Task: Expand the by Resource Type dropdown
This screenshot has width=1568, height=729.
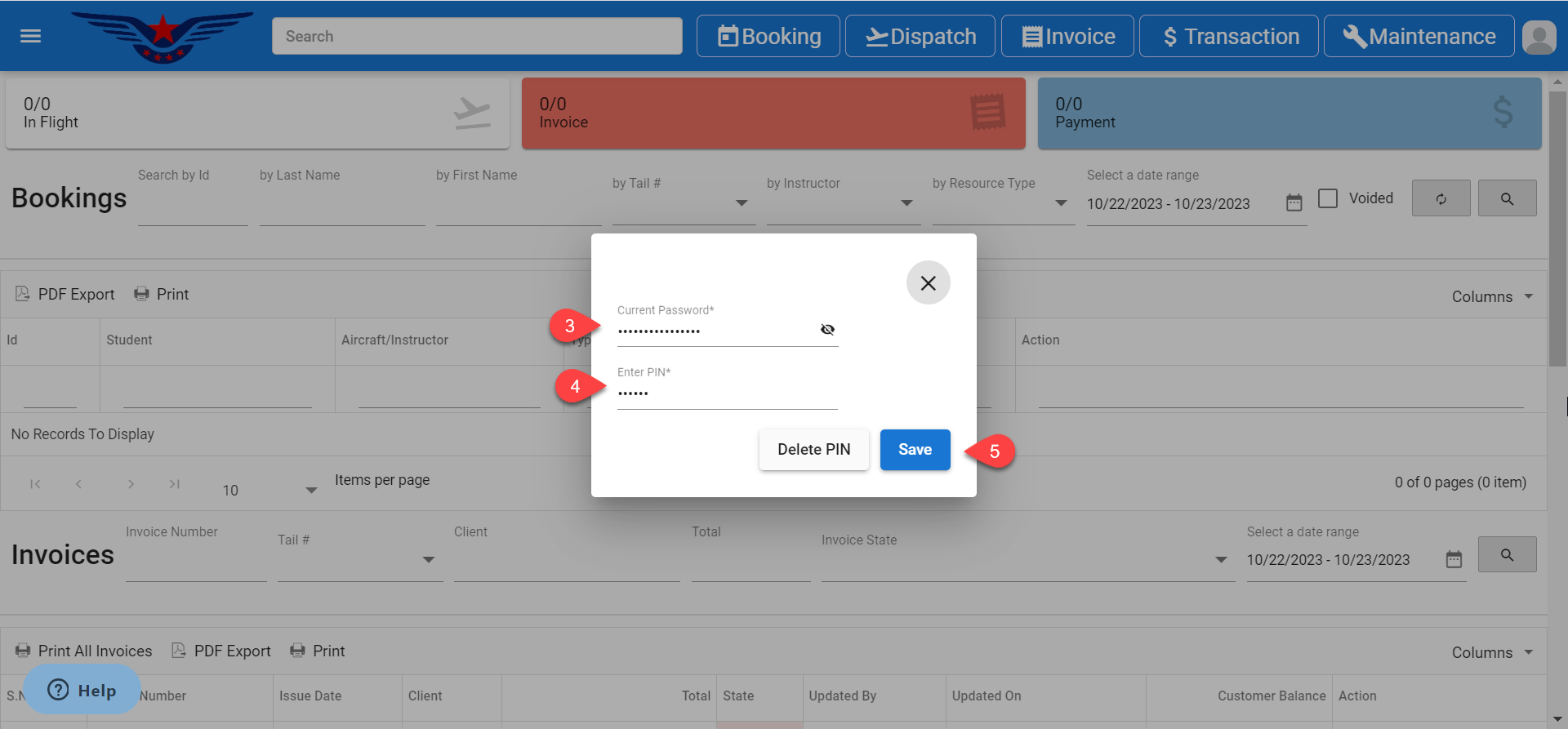Action: click(x=1060, y=203)
